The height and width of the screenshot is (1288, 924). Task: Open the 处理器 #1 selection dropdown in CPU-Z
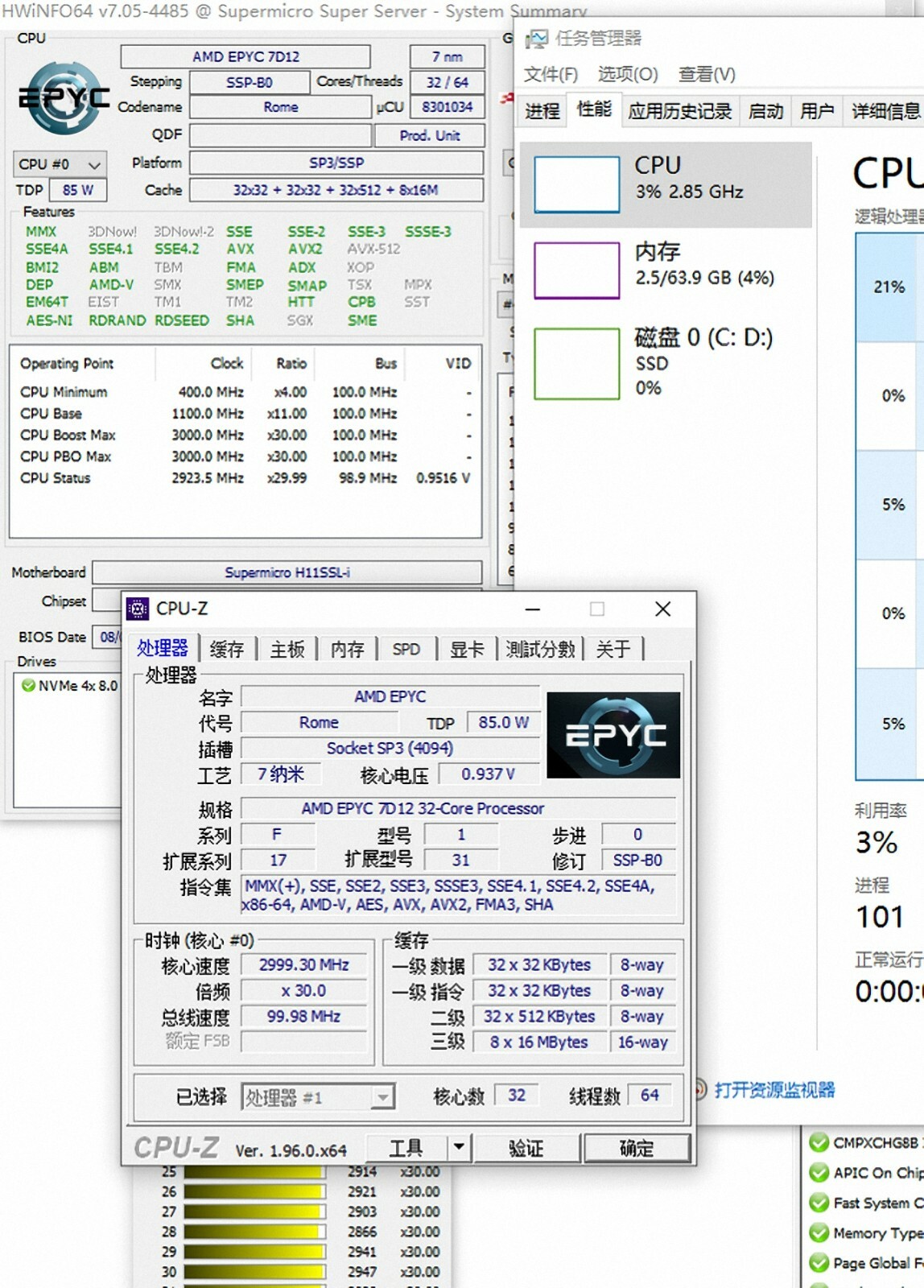click(317, 1097)
